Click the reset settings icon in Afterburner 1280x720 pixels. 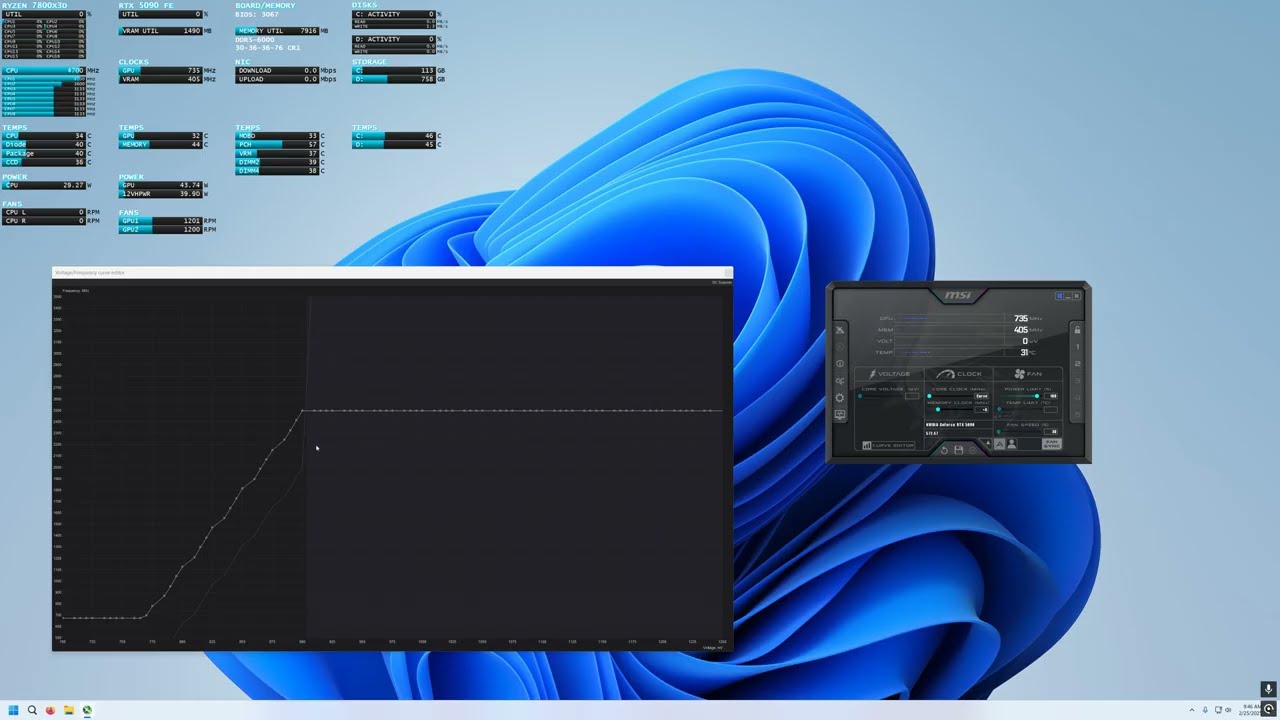[944, 450]
